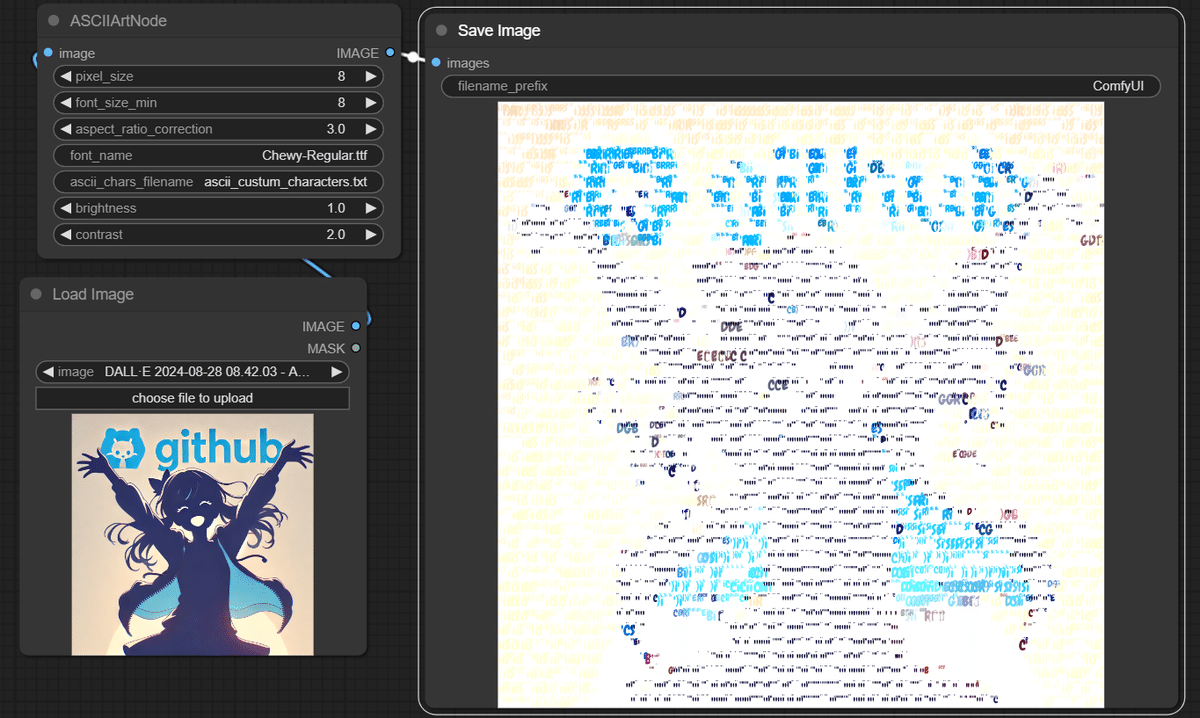1200x718 pixels.
Task: Edit the filename_prefix field ComfyUI
Action: coord(801,86)
